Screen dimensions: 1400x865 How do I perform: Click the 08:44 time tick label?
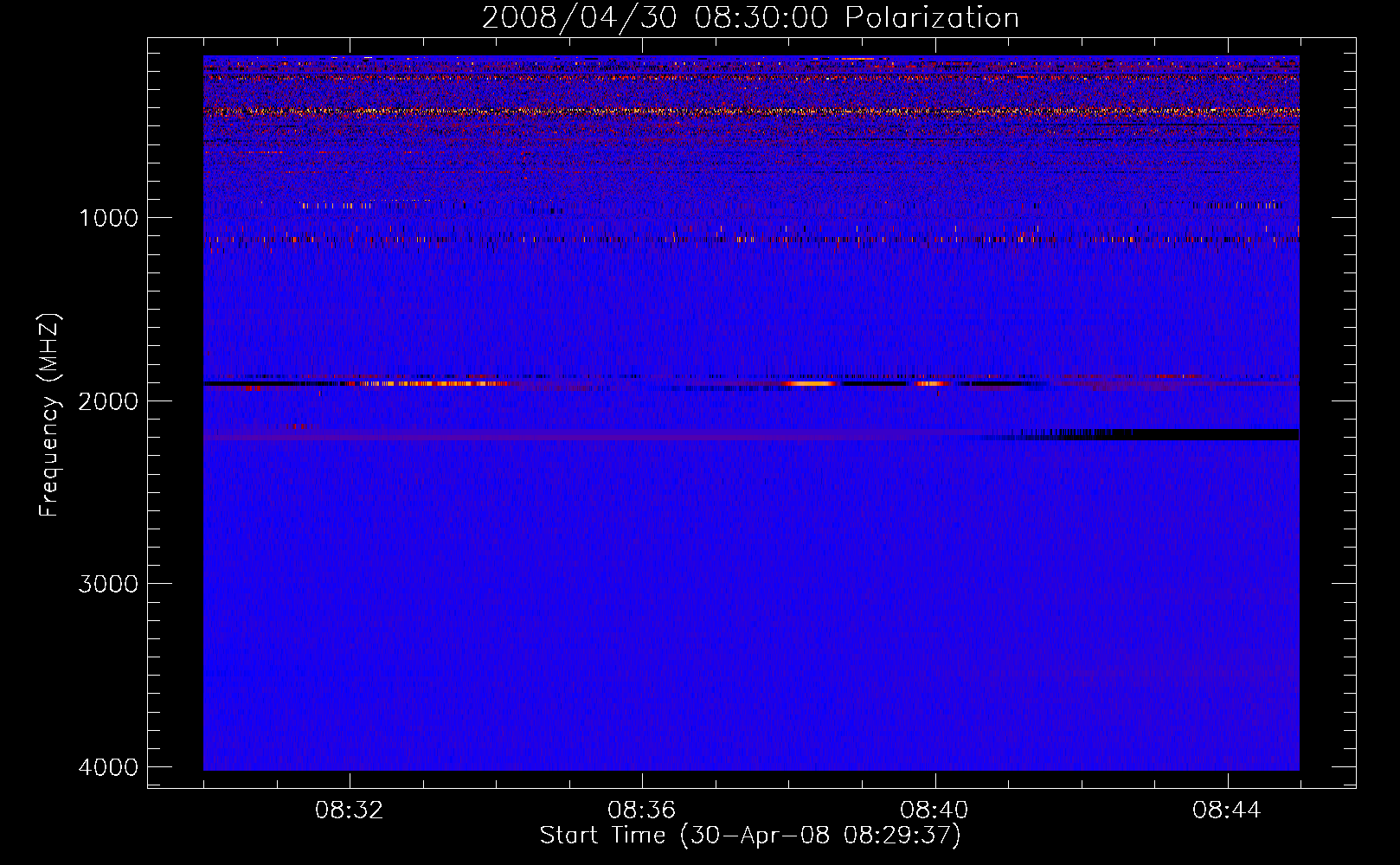point(1227,811)
